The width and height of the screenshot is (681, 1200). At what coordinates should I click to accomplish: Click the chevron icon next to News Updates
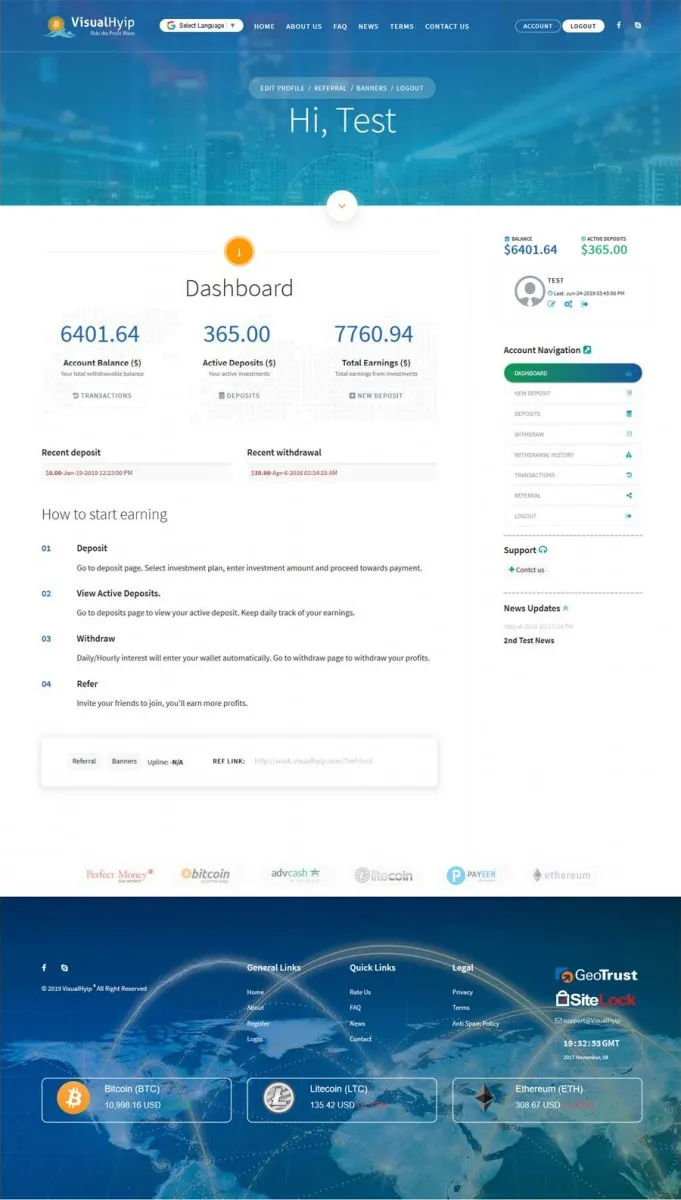[x=565, y=608]
